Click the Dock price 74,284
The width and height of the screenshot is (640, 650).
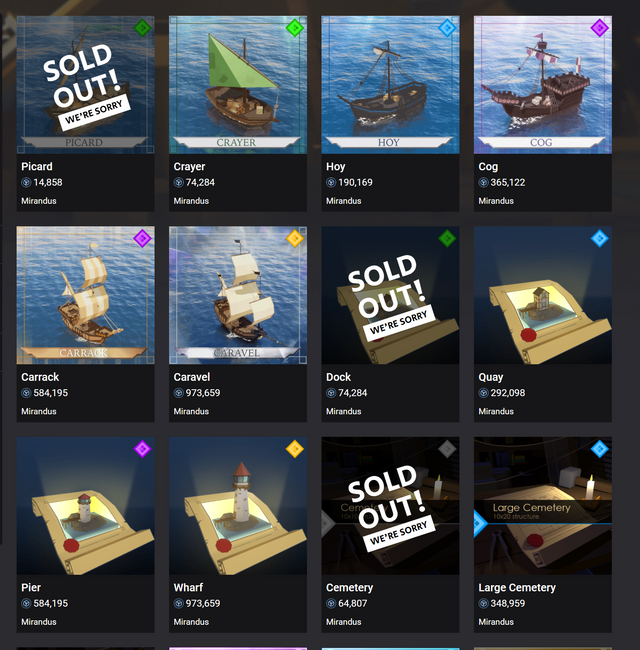tap(352, 393)
